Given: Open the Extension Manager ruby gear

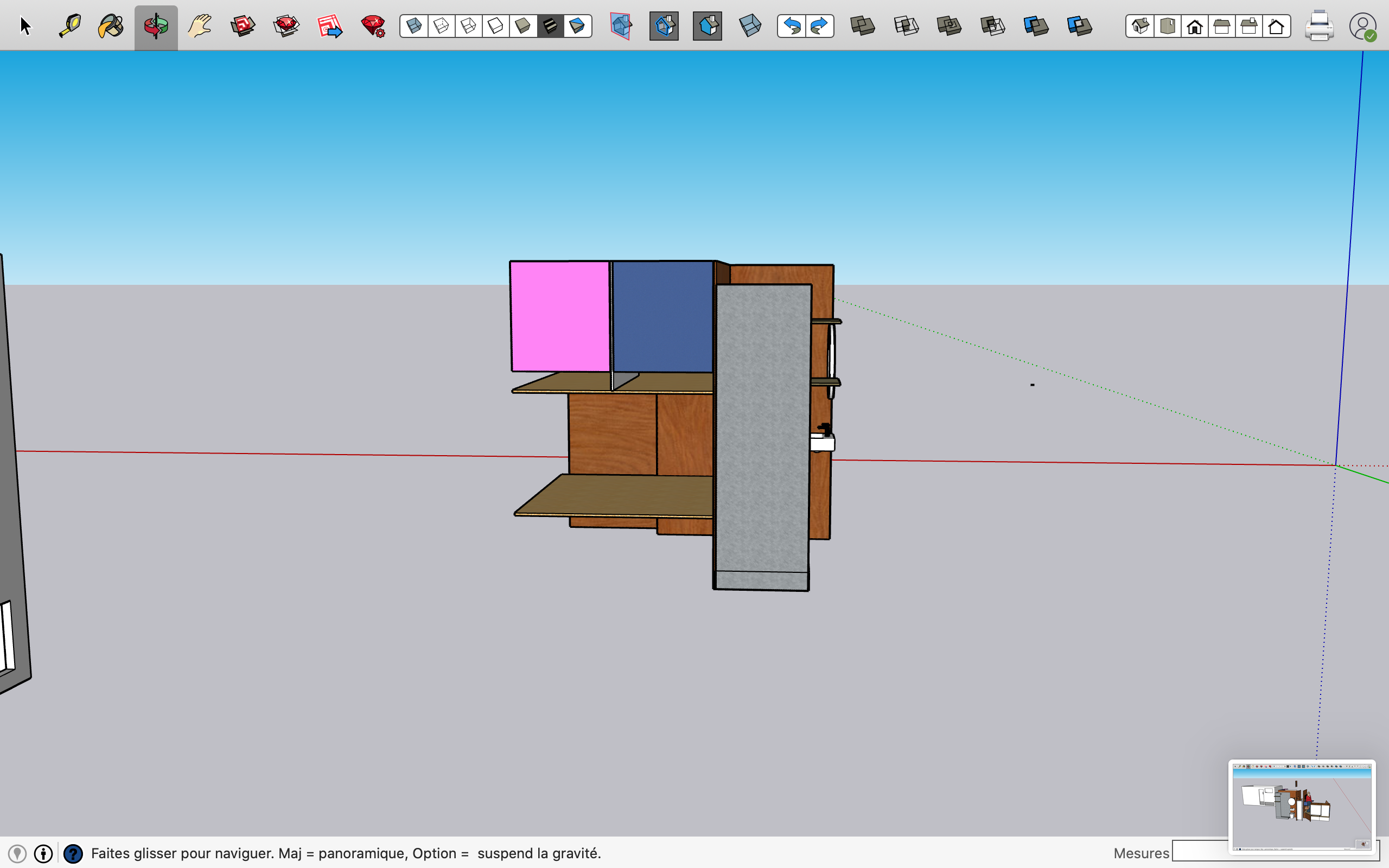Looking at the screenshot, I should point(373,27).
